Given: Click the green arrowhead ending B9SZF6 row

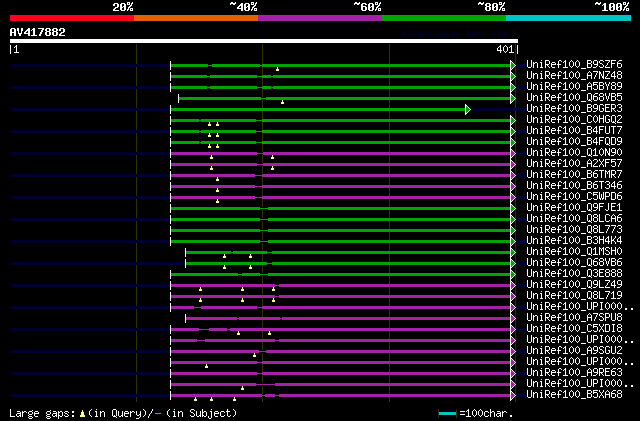Looking at the screenshot, I should point(513,65).
